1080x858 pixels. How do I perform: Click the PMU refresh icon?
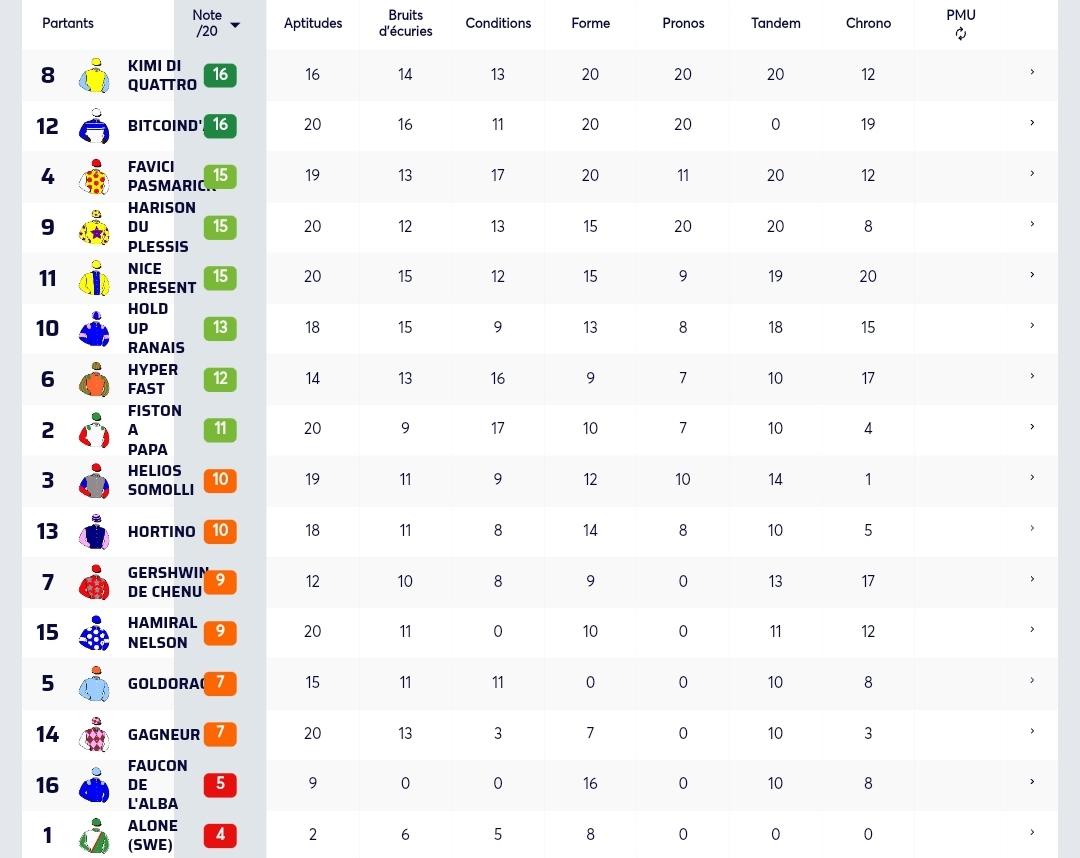(x=960, y=34)
